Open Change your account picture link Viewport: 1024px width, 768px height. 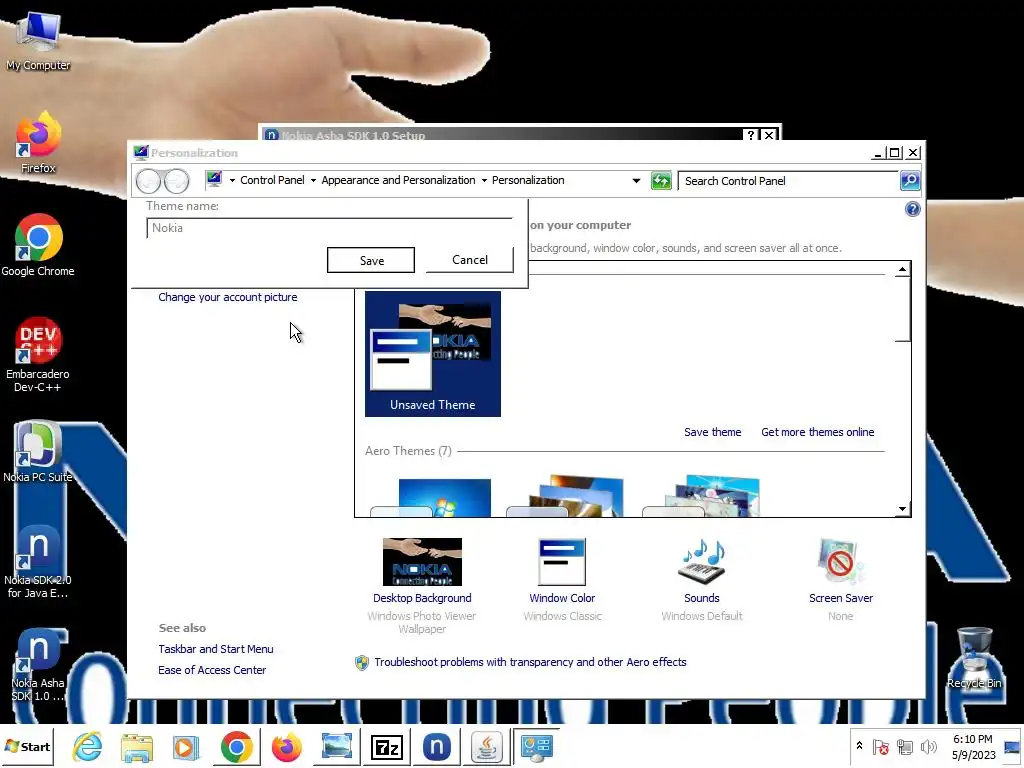(x=227, y=297)
